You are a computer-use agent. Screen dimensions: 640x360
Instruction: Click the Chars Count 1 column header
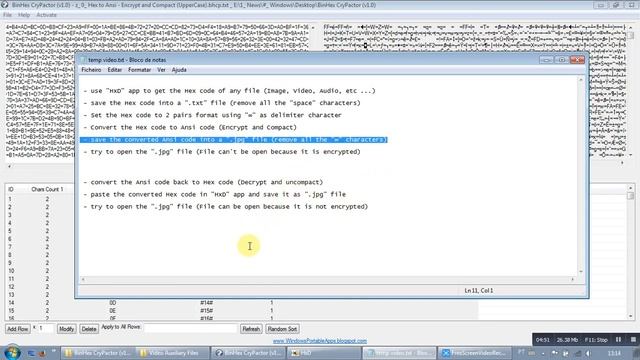point(47,189)
